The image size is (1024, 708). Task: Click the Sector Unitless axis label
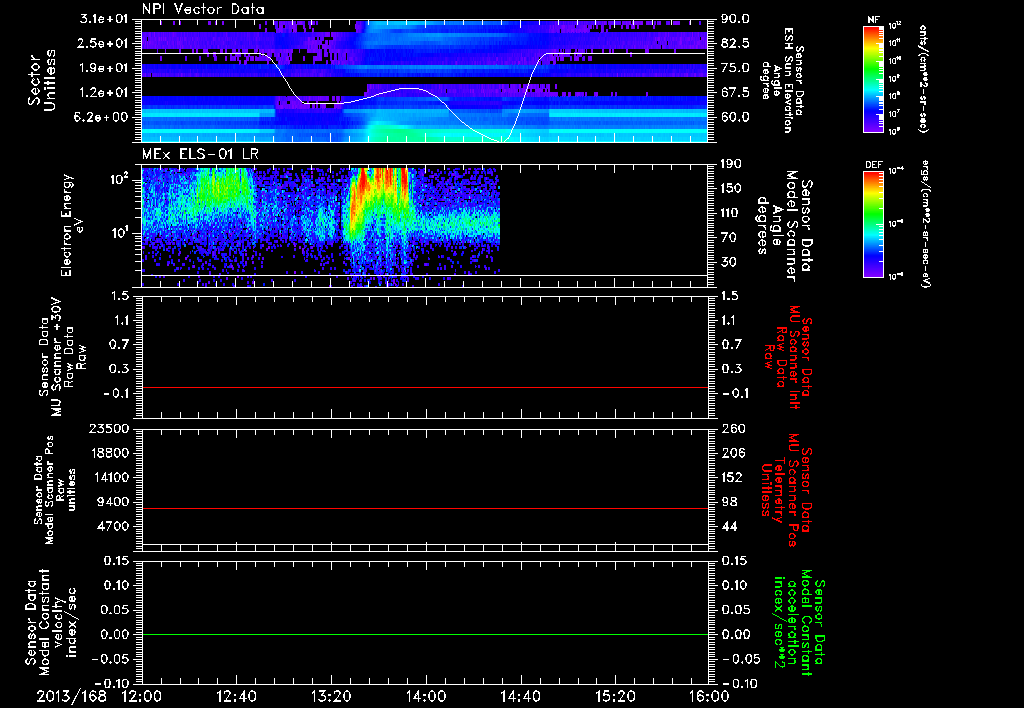pyautogui.click(x=40, y=78)
